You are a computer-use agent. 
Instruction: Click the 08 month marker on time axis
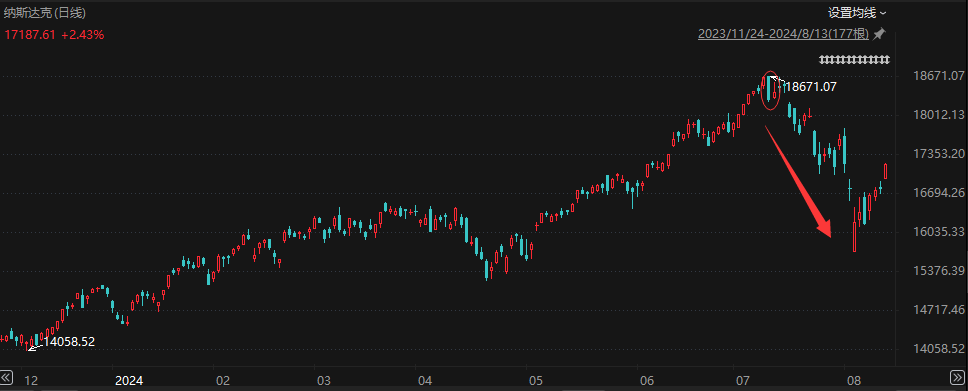[x=853, y=380]
